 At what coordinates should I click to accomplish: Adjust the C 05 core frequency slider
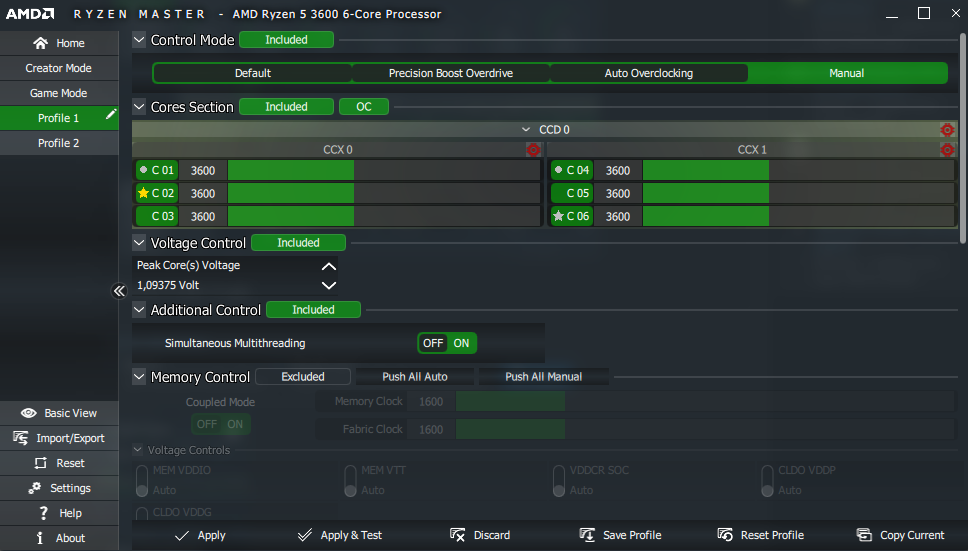[x=799, y=193]
